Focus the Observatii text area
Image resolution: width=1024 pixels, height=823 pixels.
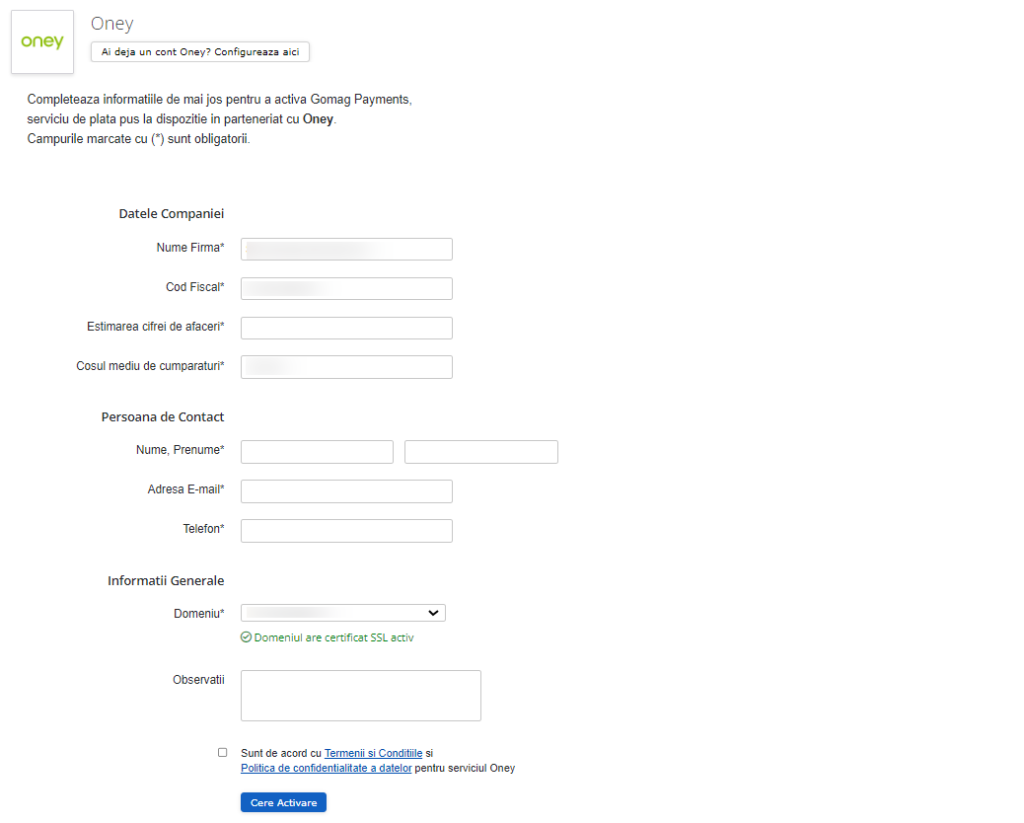pos(360,695)
